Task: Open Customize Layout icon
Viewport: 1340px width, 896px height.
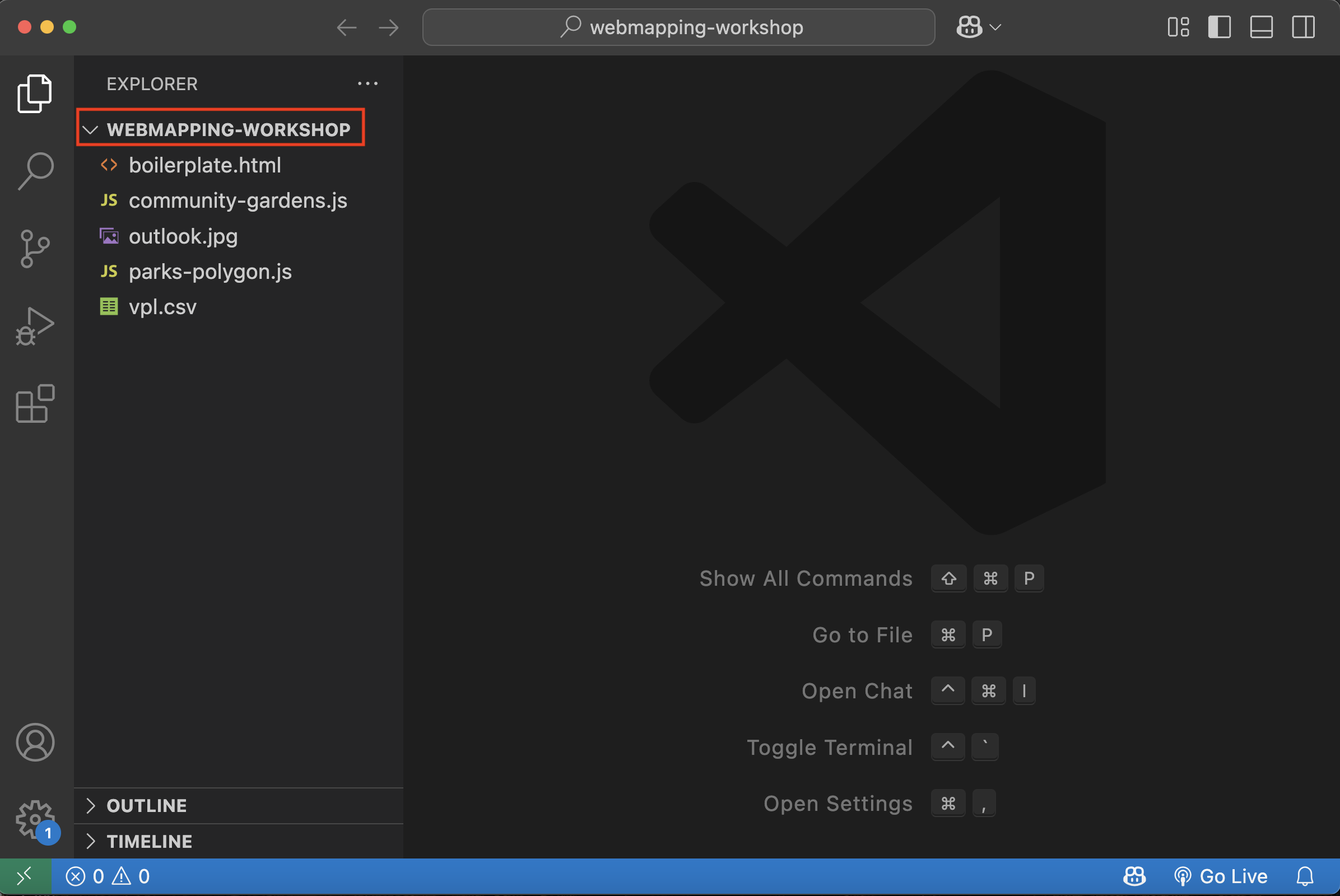Action: 1178,27
